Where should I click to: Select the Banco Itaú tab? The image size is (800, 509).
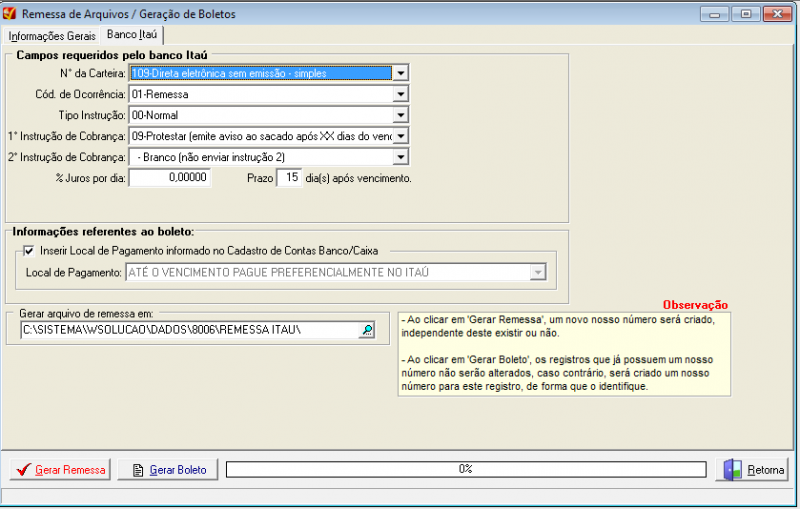coord(132,35)
